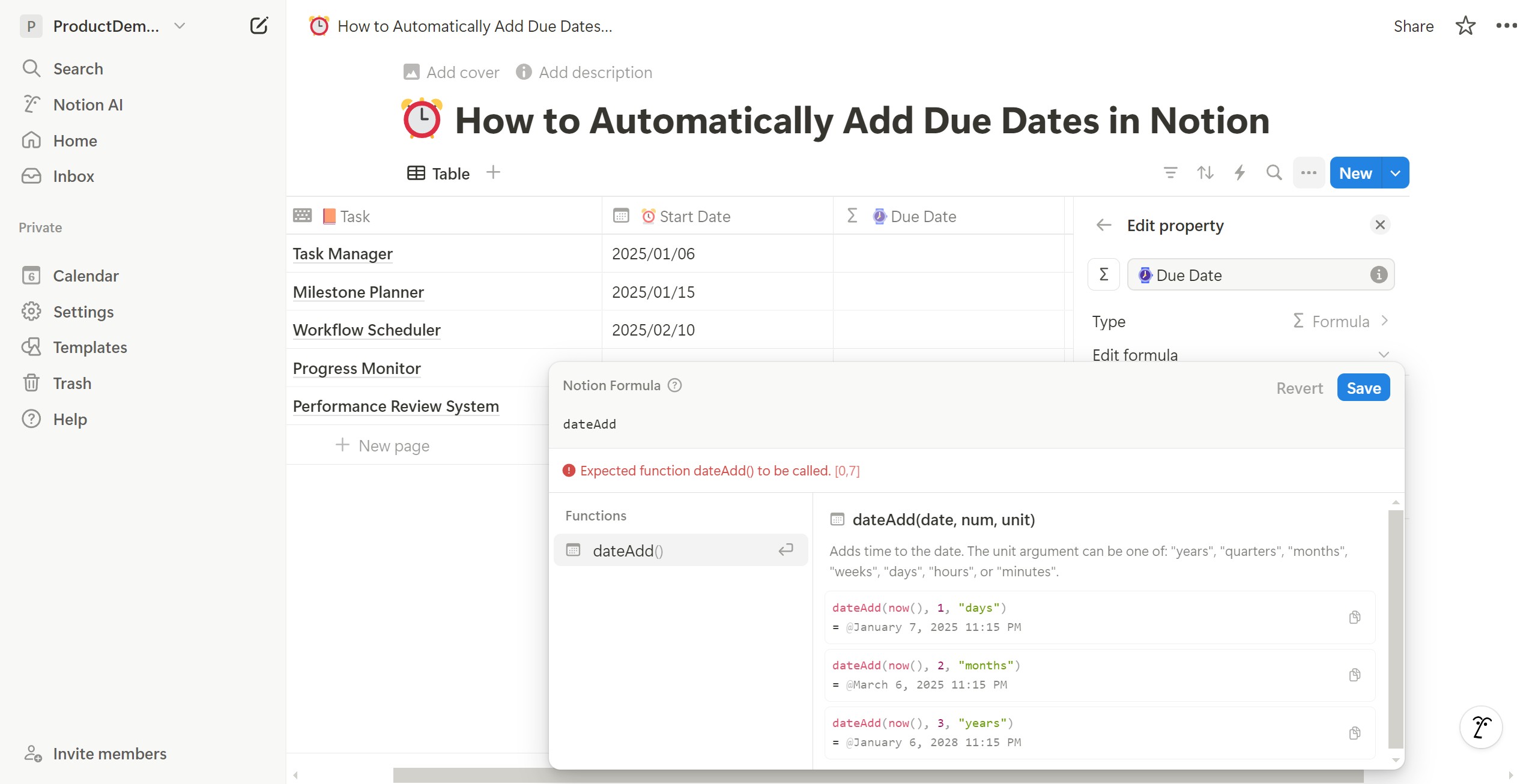Click the filter icon in table toolbar
Viewport: 1538px width, 784px height.
click(x=1170, y=173)
